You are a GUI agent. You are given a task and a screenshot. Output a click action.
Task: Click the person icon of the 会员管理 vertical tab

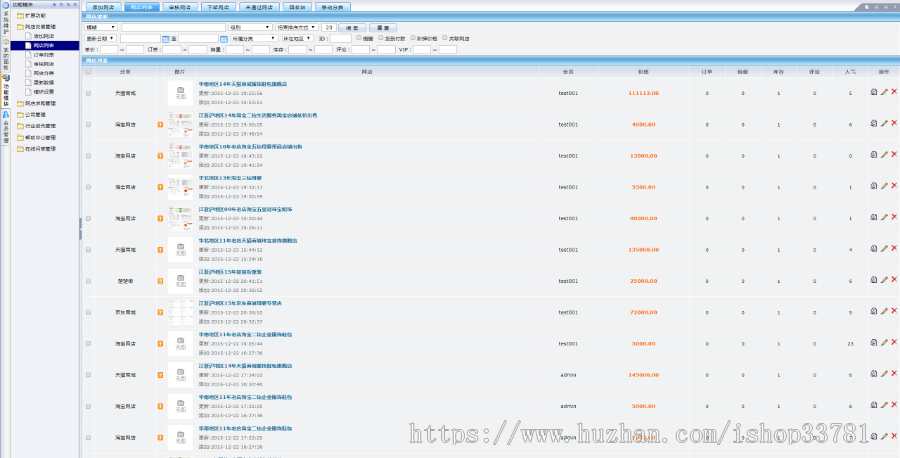click(6, 114)
